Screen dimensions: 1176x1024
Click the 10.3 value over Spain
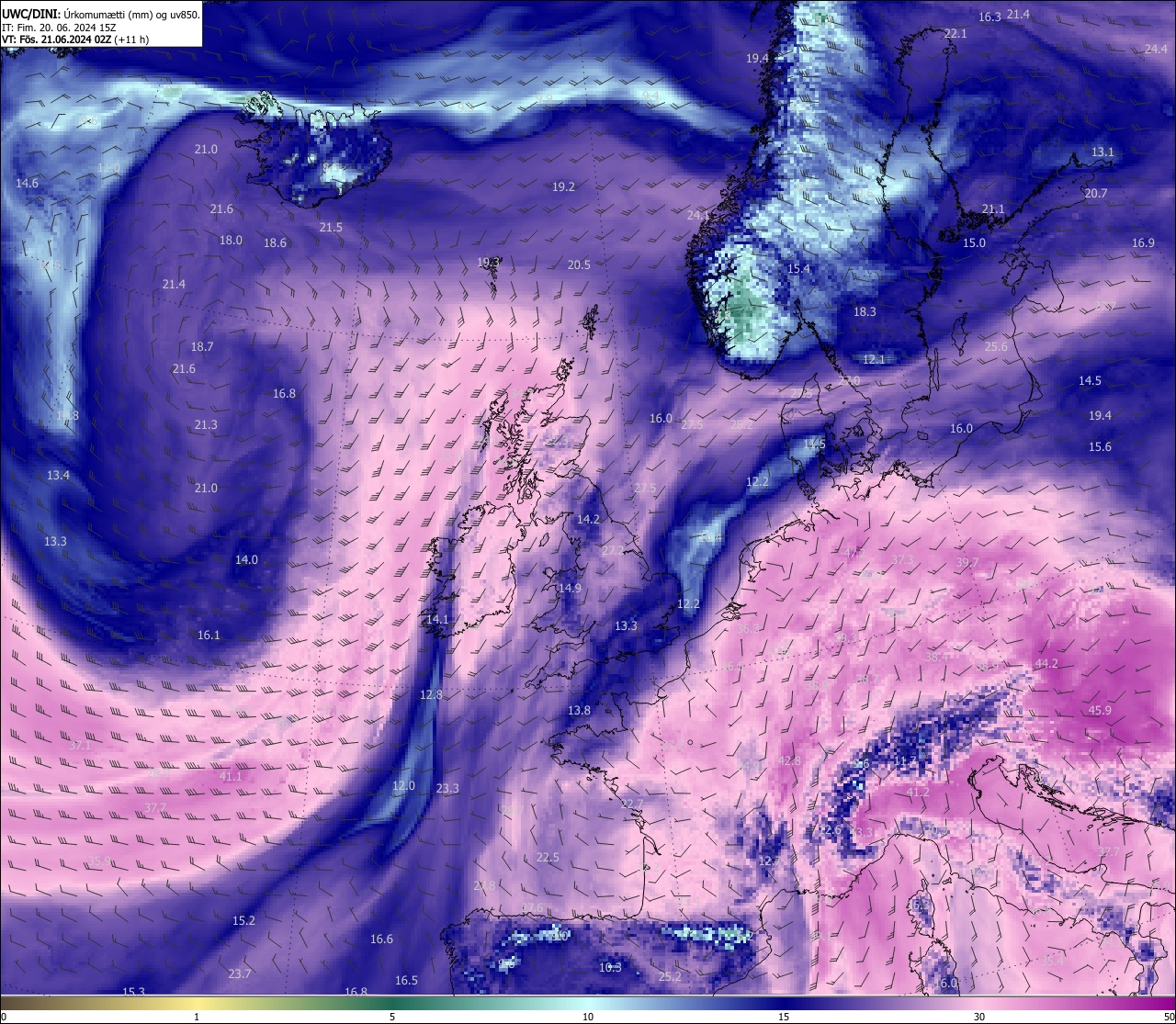[x=610, y=967]
